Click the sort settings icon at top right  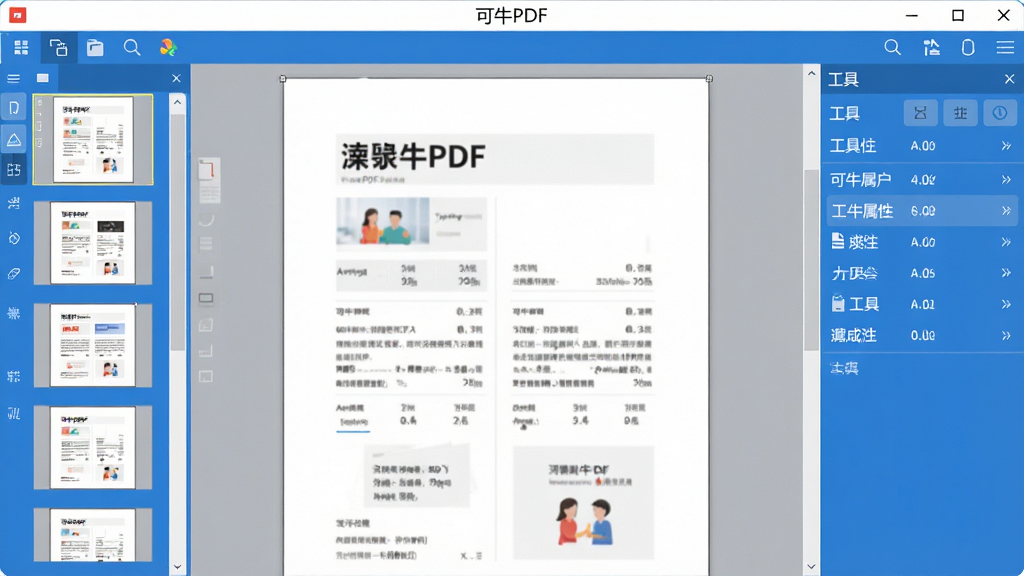[931, 48]
